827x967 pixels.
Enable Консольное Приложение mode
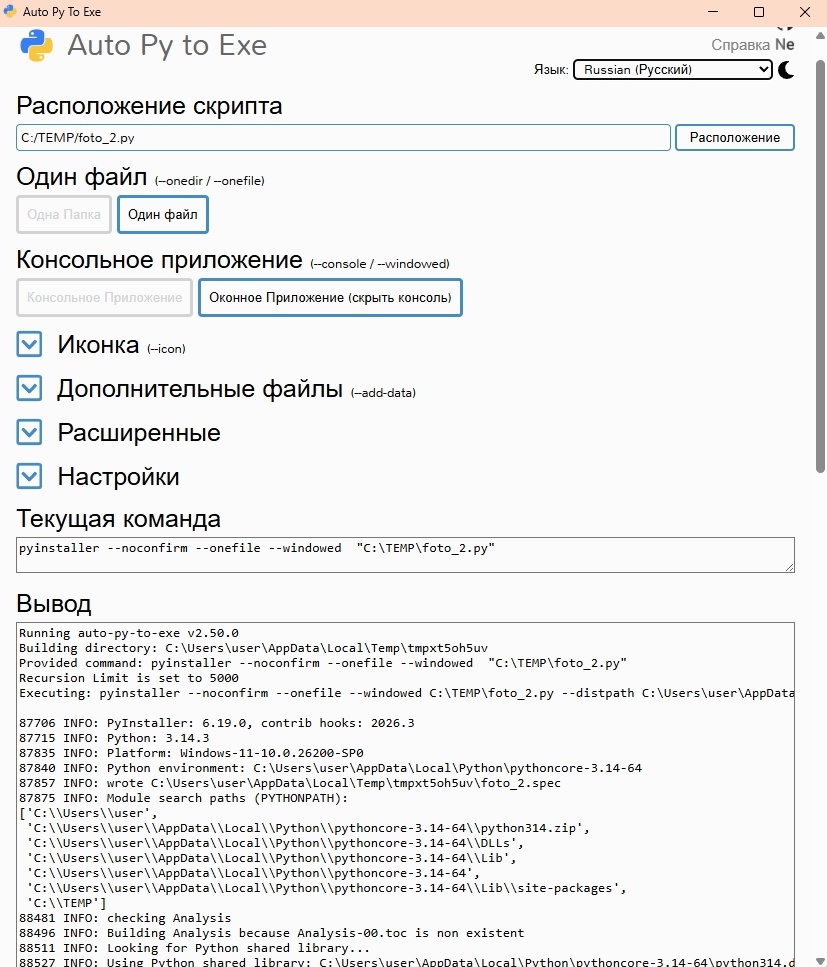tap(104, 297)
